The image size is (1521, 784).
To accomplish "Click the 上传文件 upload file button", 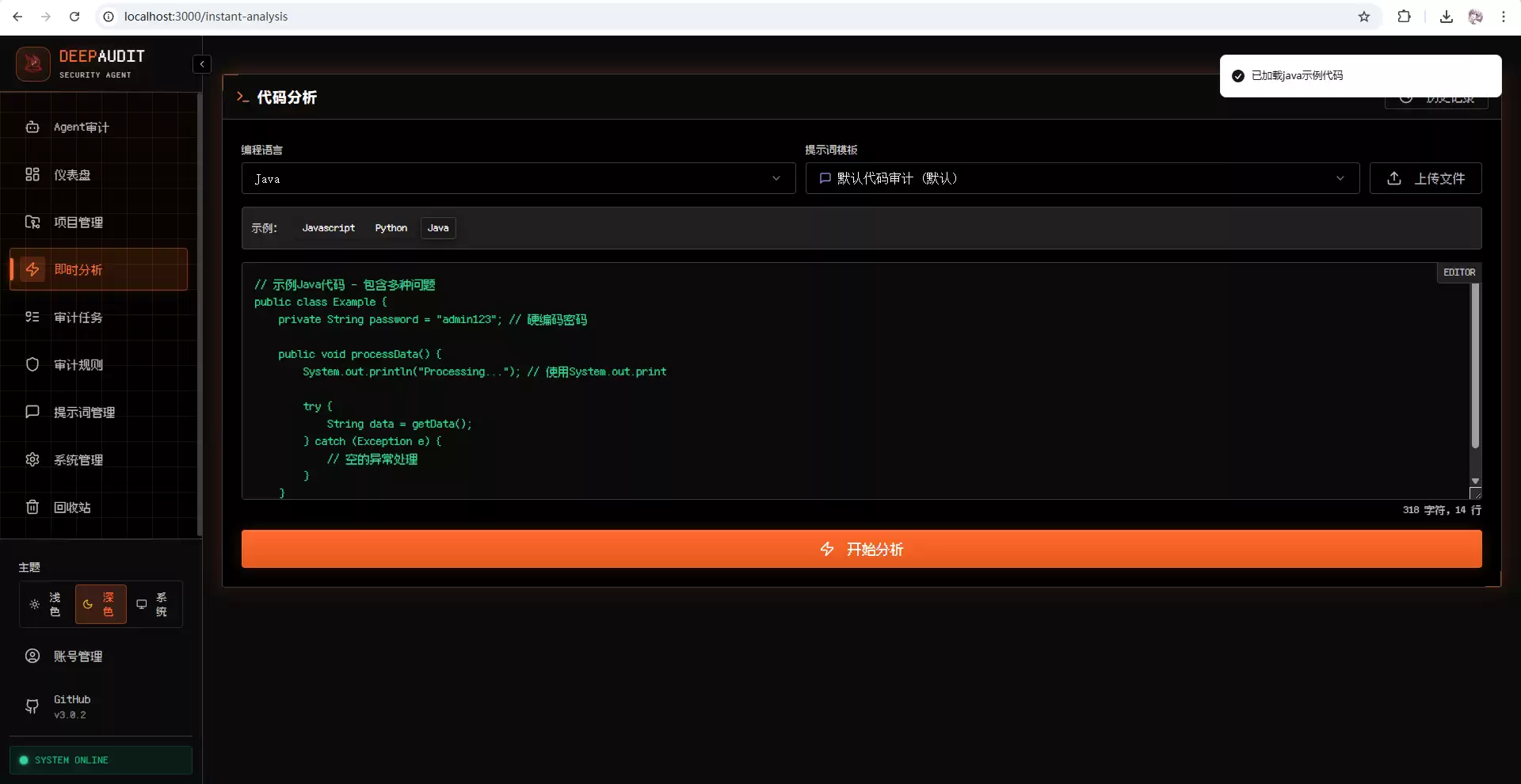I will click(1425, 178).
